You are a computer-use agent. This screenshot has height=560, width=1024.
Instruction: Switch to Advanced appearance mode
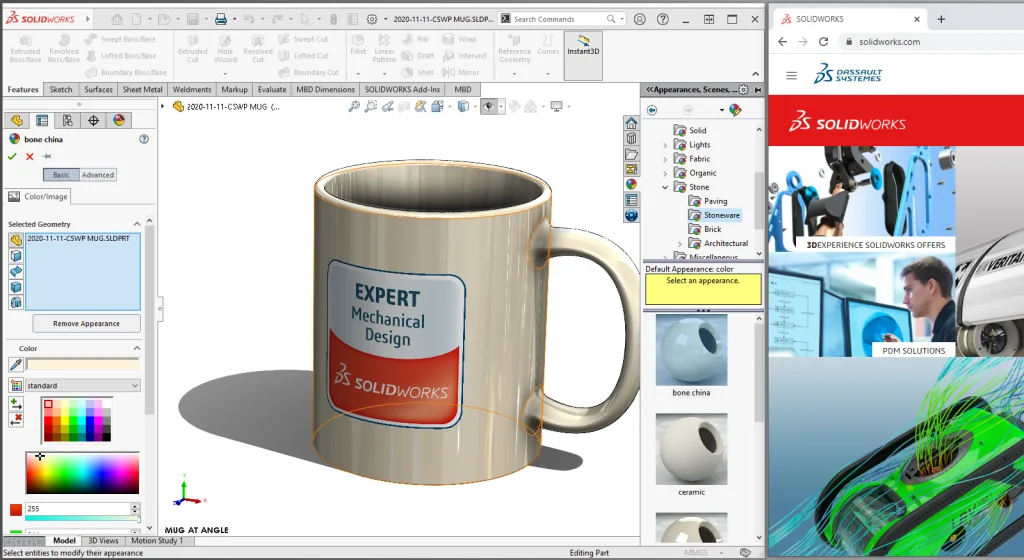click(98, 175)
